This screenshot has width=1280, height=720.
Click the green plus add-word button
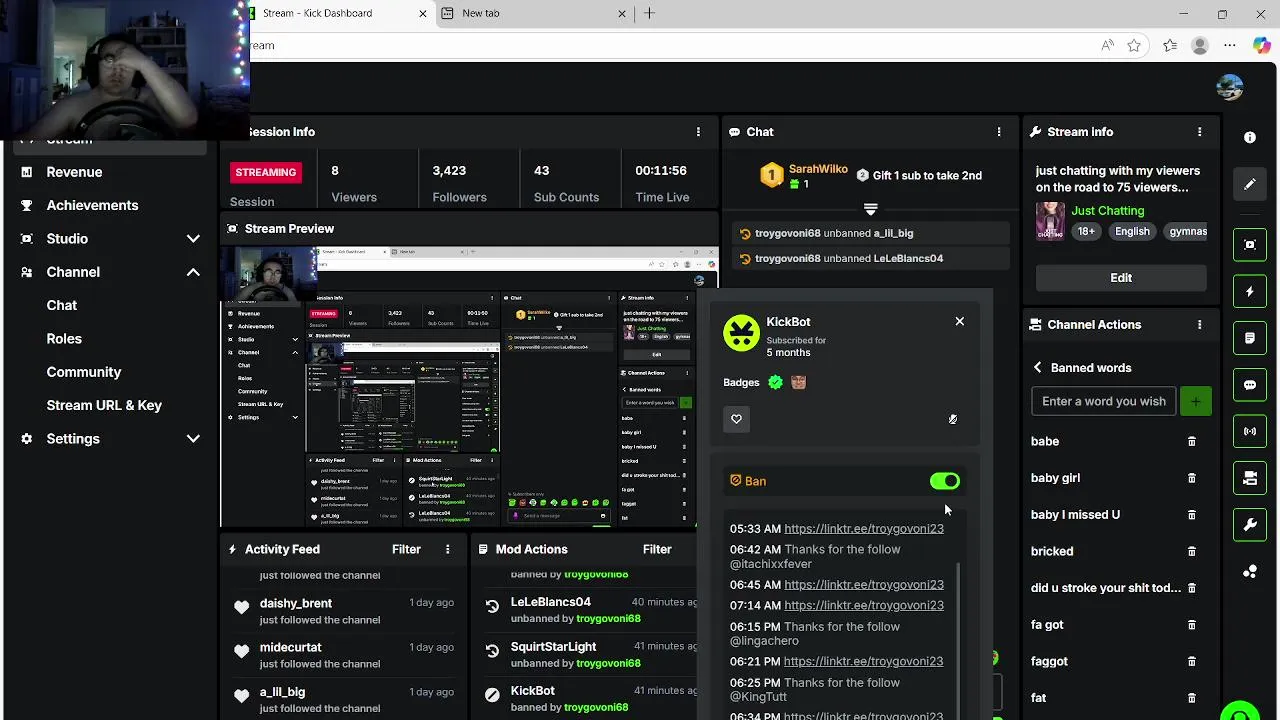pos(1195,401)
